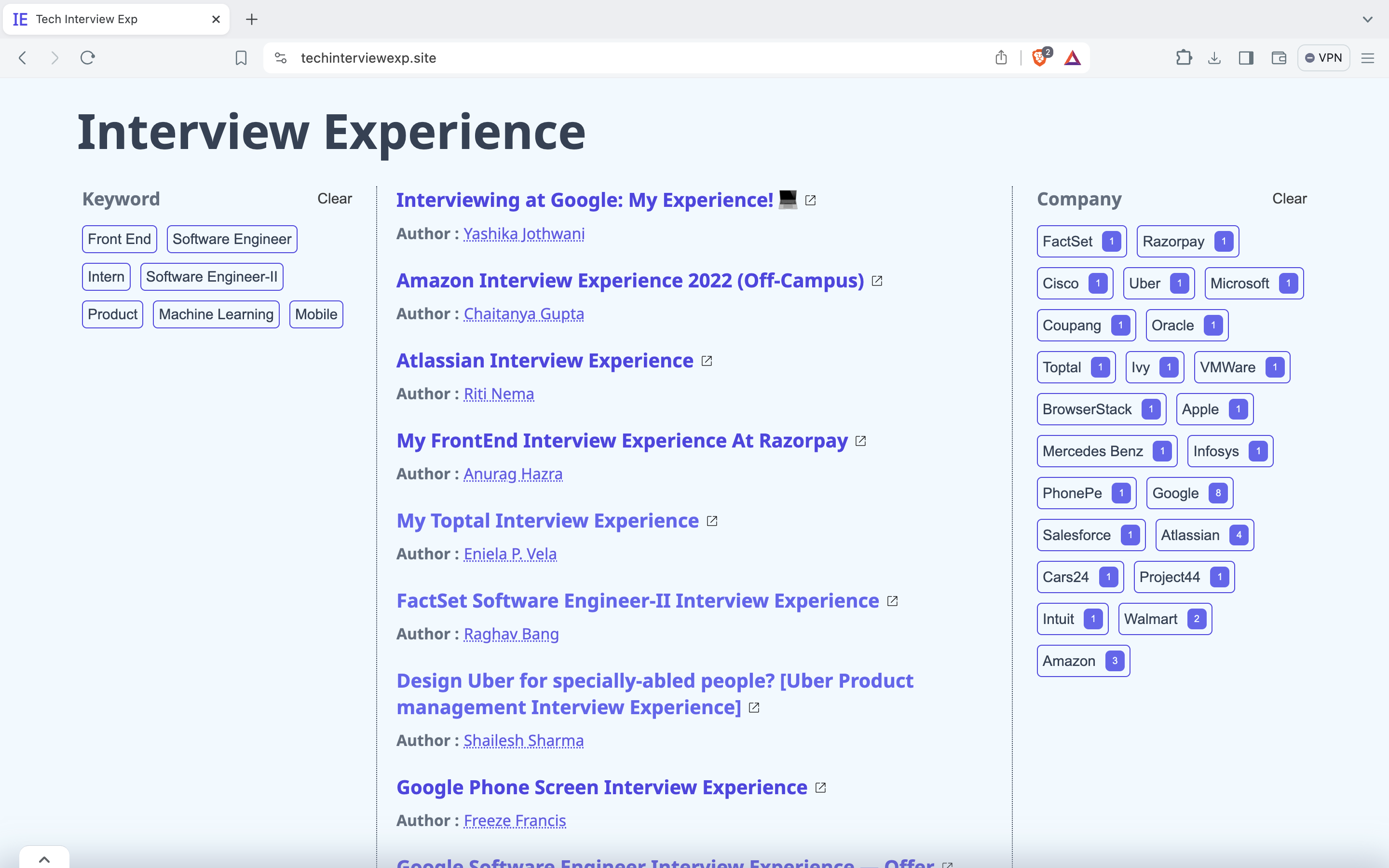Open My FrontEnd Interview Experience At Razorpay
The width and height of the screenshot is (1389, 868).
tap(622, 440)
